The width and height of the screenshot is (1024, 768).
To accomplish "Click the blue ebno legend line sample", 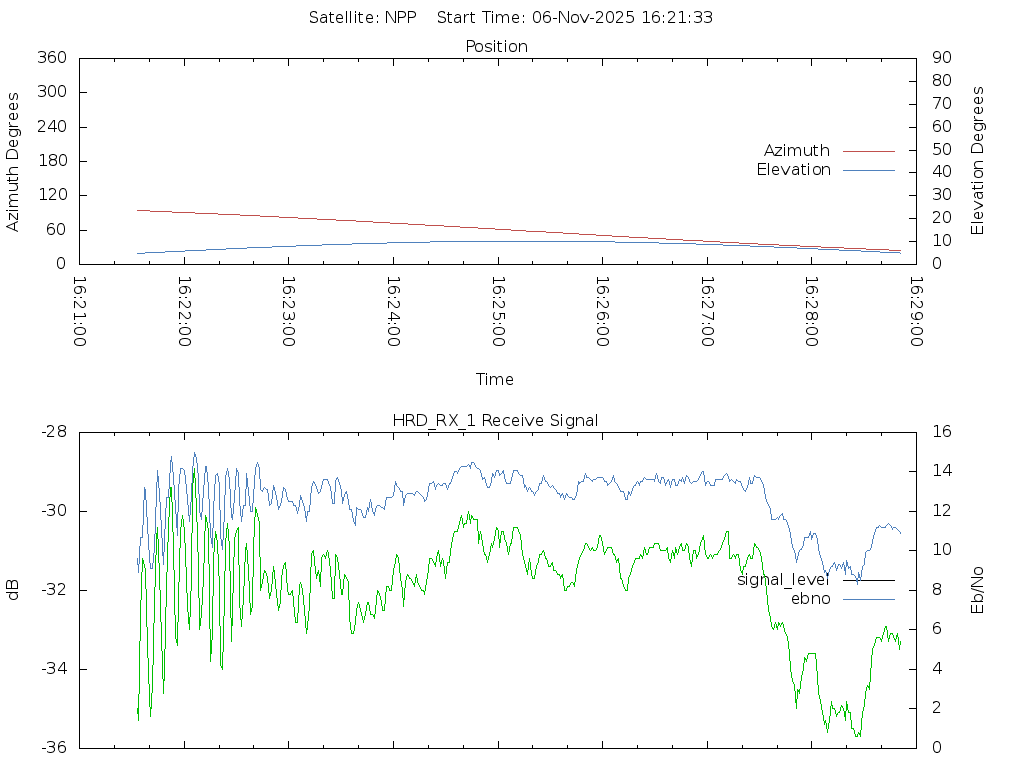I will click(868, 599).
